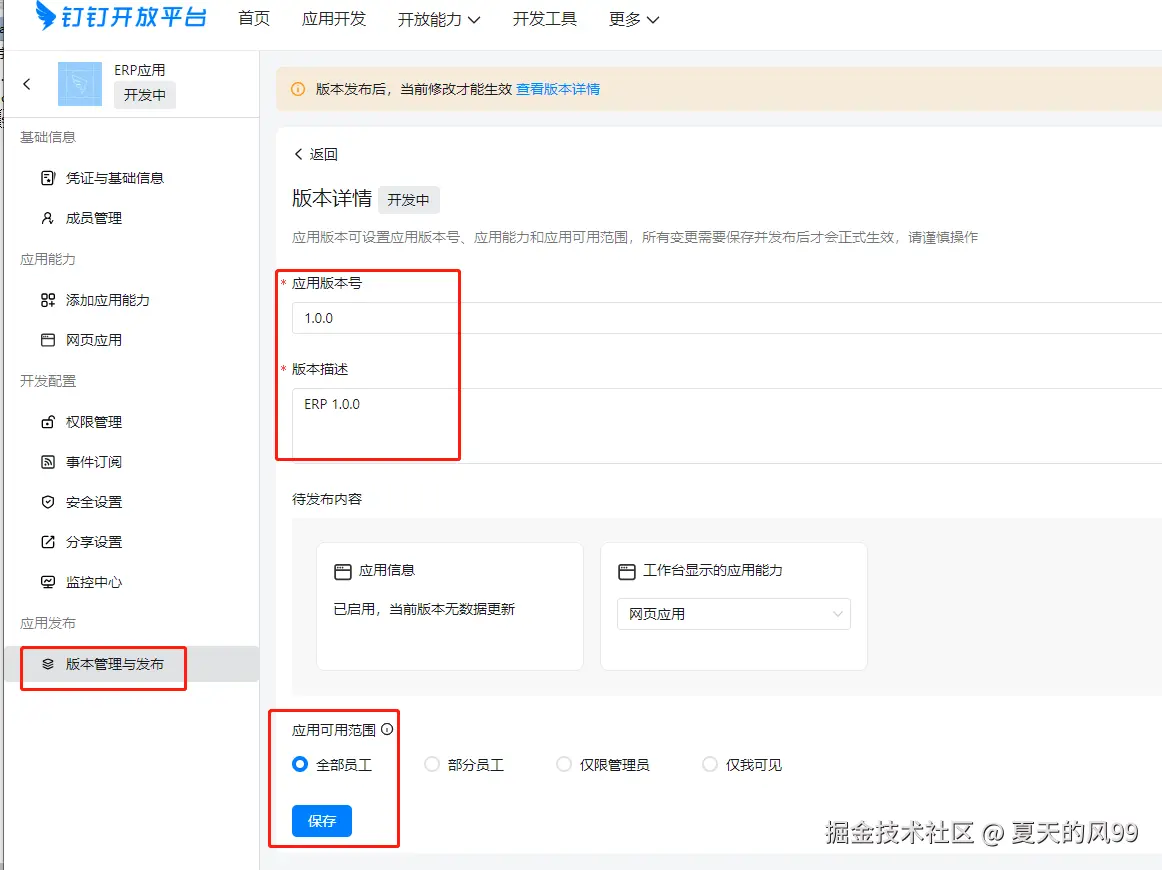The height and width of the screenshot is (870, 1162).
Task: Click the 工作台显示的应用能力 card icon
Action: pyautogui.click(x=627, y=571)
